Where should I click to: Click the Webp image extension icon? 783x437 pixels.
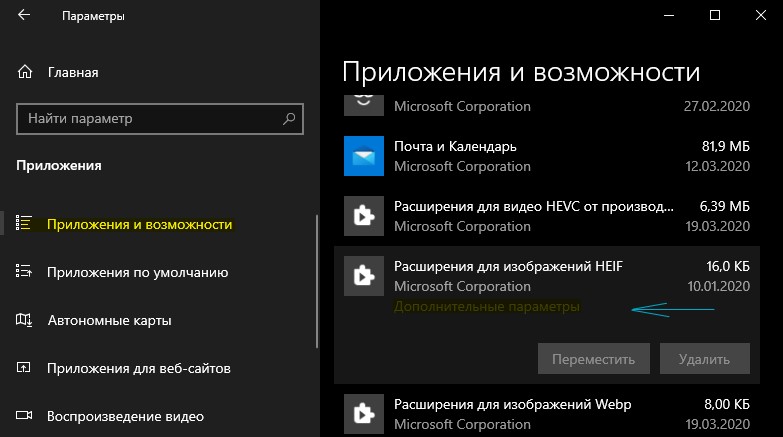point(364,414)
